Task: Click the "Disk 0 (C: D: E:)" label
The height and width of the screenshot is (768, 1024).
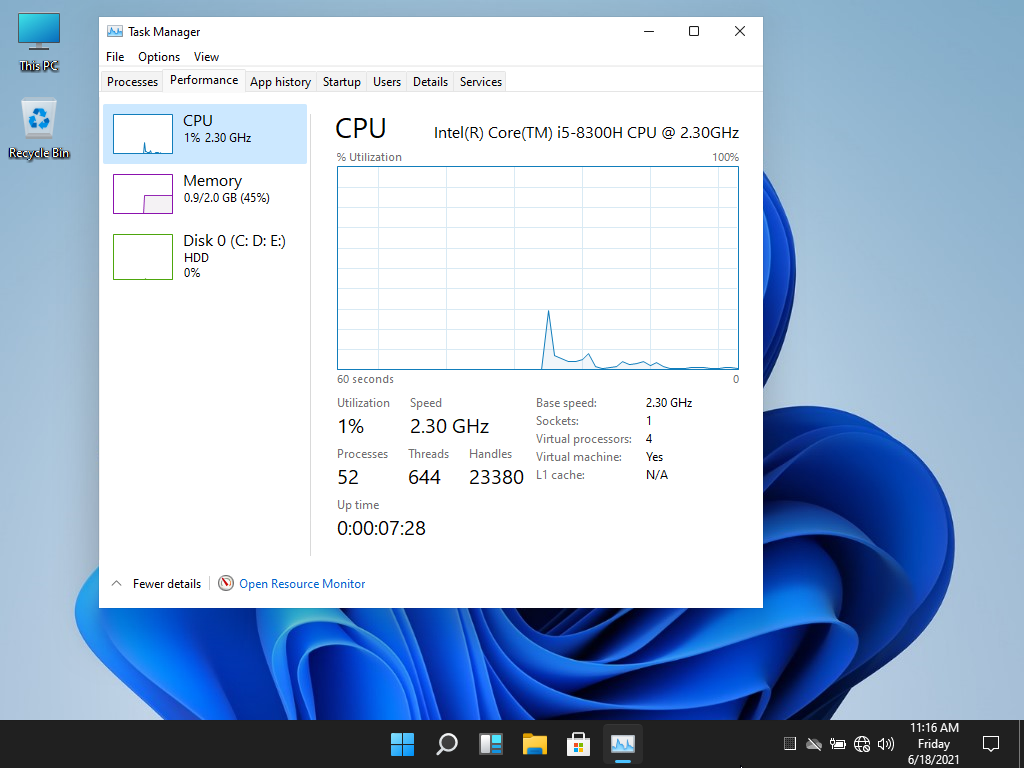Action: (x=234, y=240)
